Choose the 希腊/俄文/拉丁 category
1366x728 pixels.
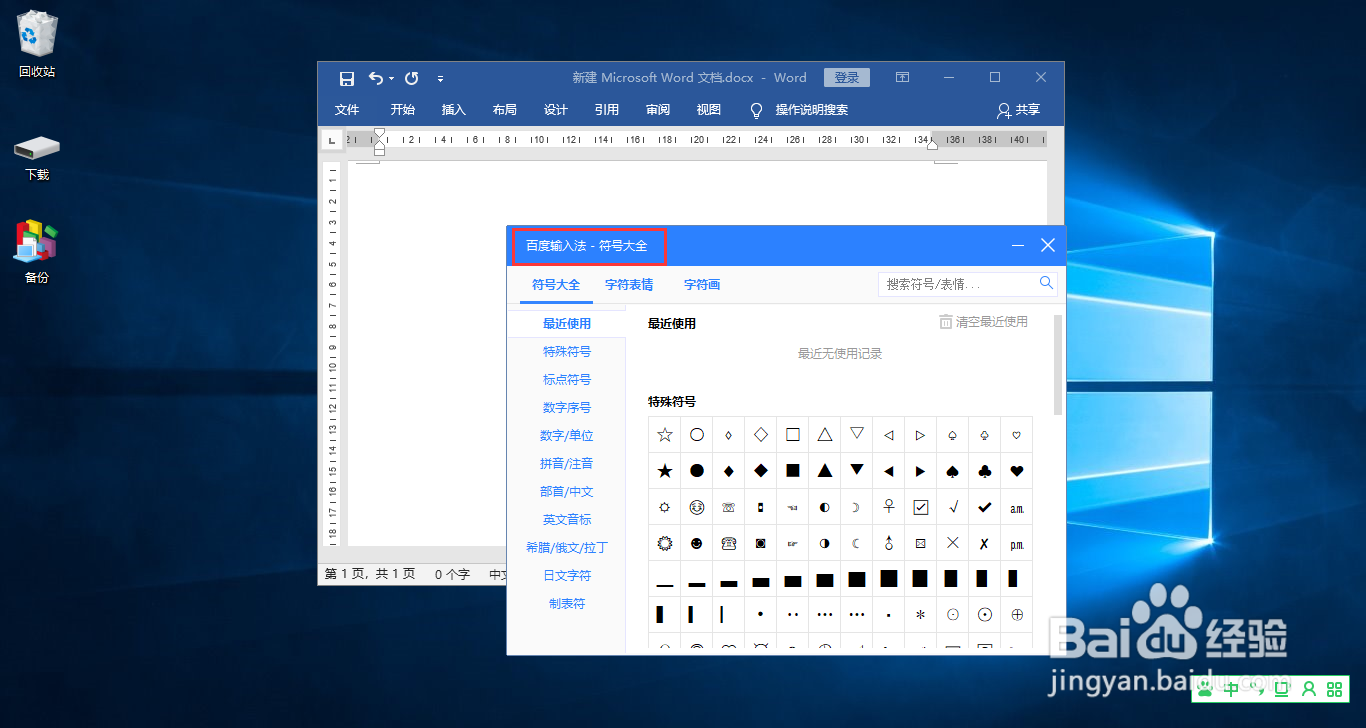(567, 548)
